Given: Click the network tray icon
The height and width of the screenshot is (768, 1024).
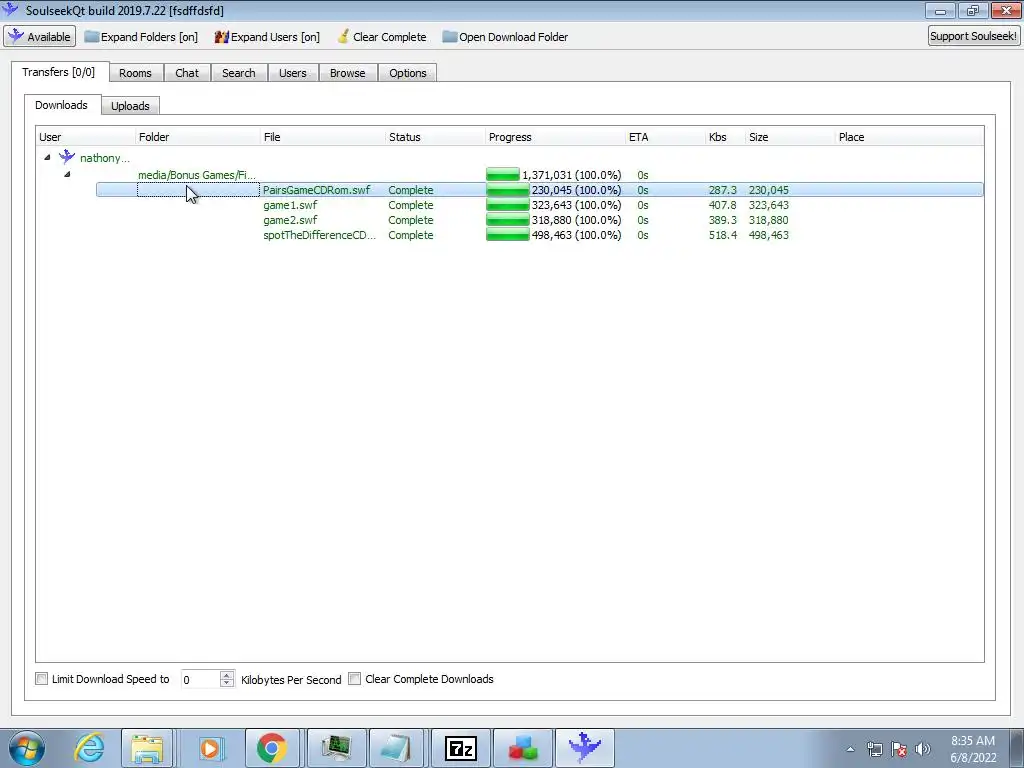Looking at the screenshot, I should pos(874,749).
